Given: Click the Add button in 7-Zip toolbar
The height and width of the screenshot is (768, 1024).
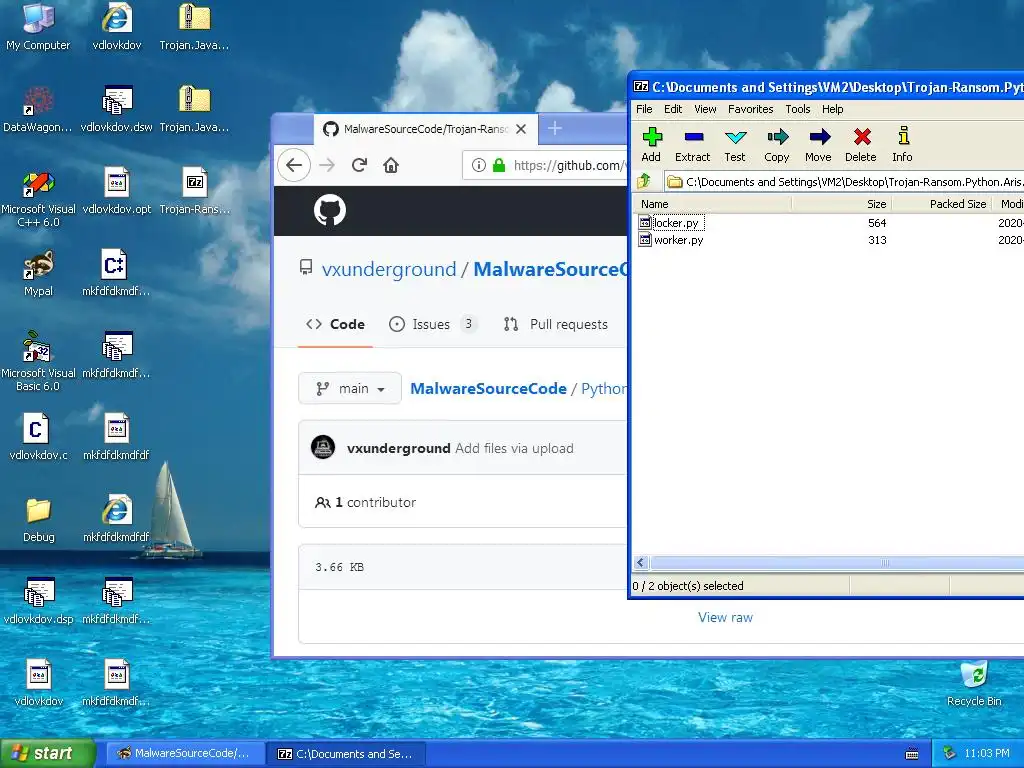Looking at the screenshot, I should tap(651, 144).
